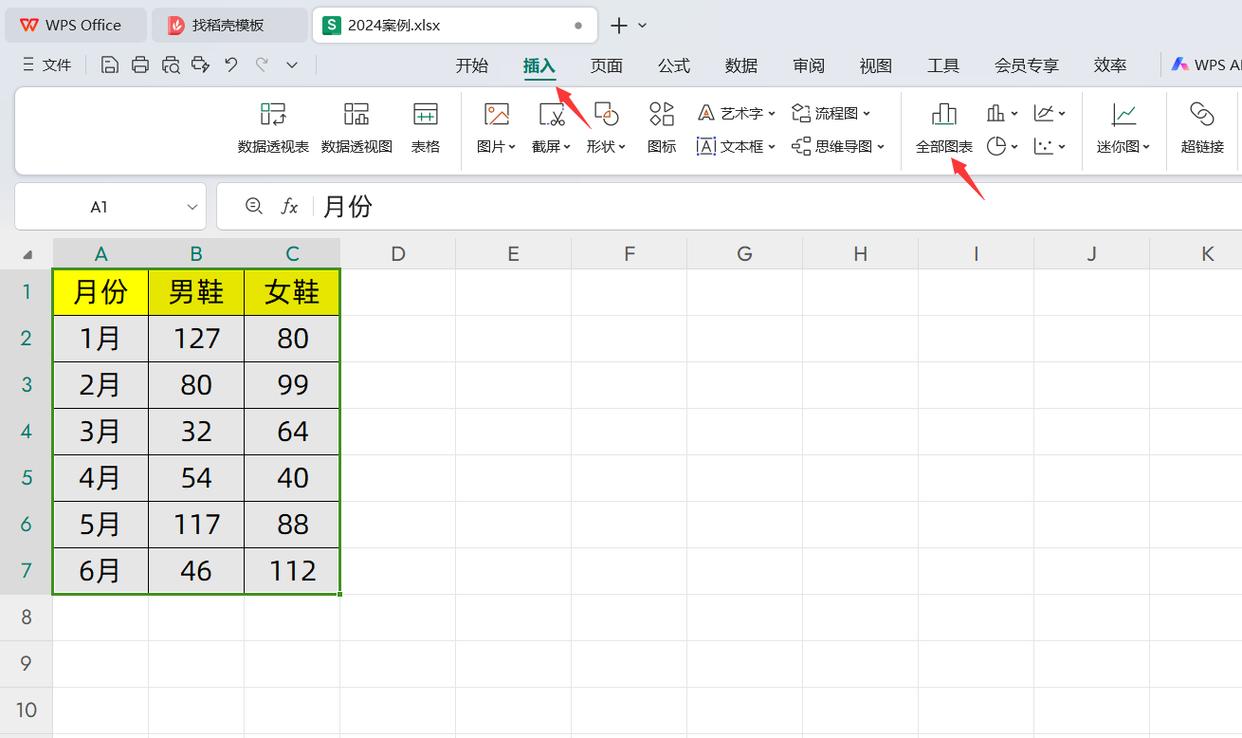Insert a pie chart
This screenshot has height=738, width=1242.
tap(1002, 146)
